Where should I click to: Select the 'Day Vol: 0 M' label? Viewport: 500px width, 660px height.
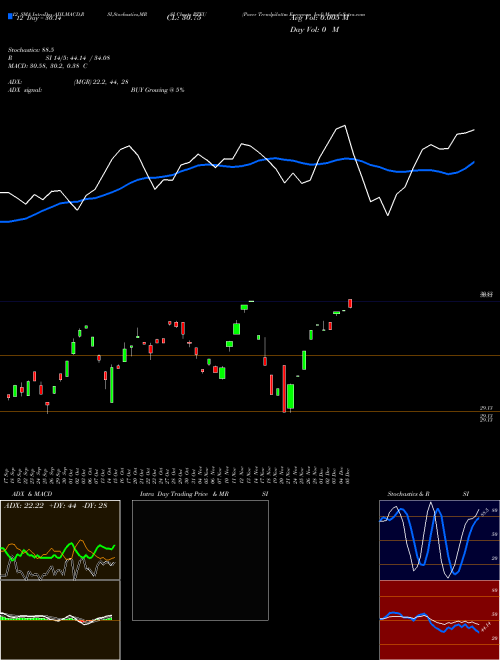pyautogui.click(x=314, y=30)
